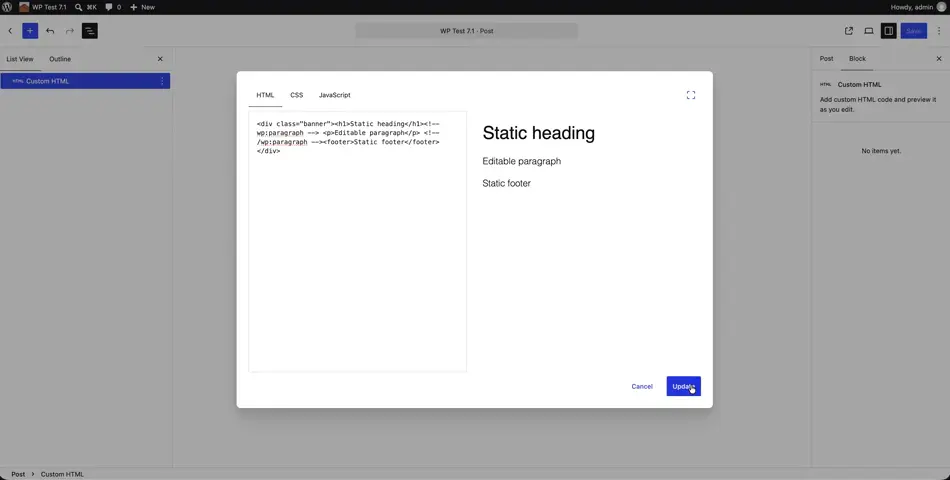The width and height of the screenshot is (950, 480).
Task: Open post preview in new tab icon
Action: pyautogui.click(x=849, y=31)
